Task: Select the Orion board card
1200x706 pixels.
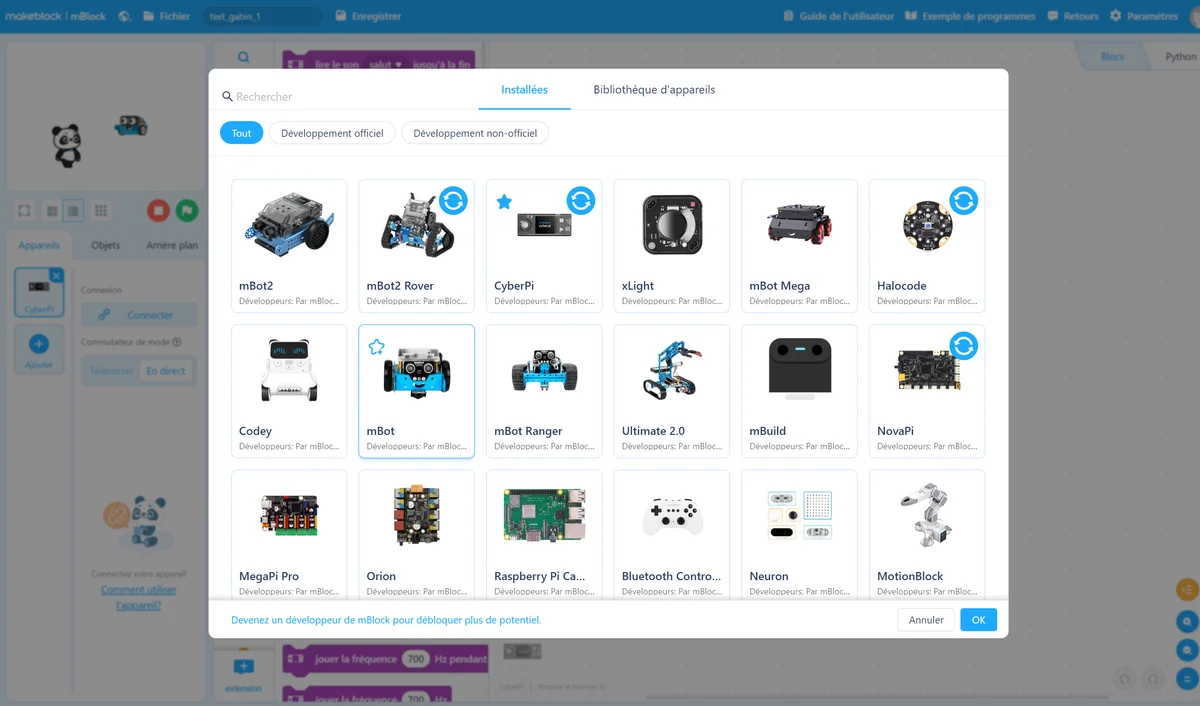Action: click(x=416, y=534)
